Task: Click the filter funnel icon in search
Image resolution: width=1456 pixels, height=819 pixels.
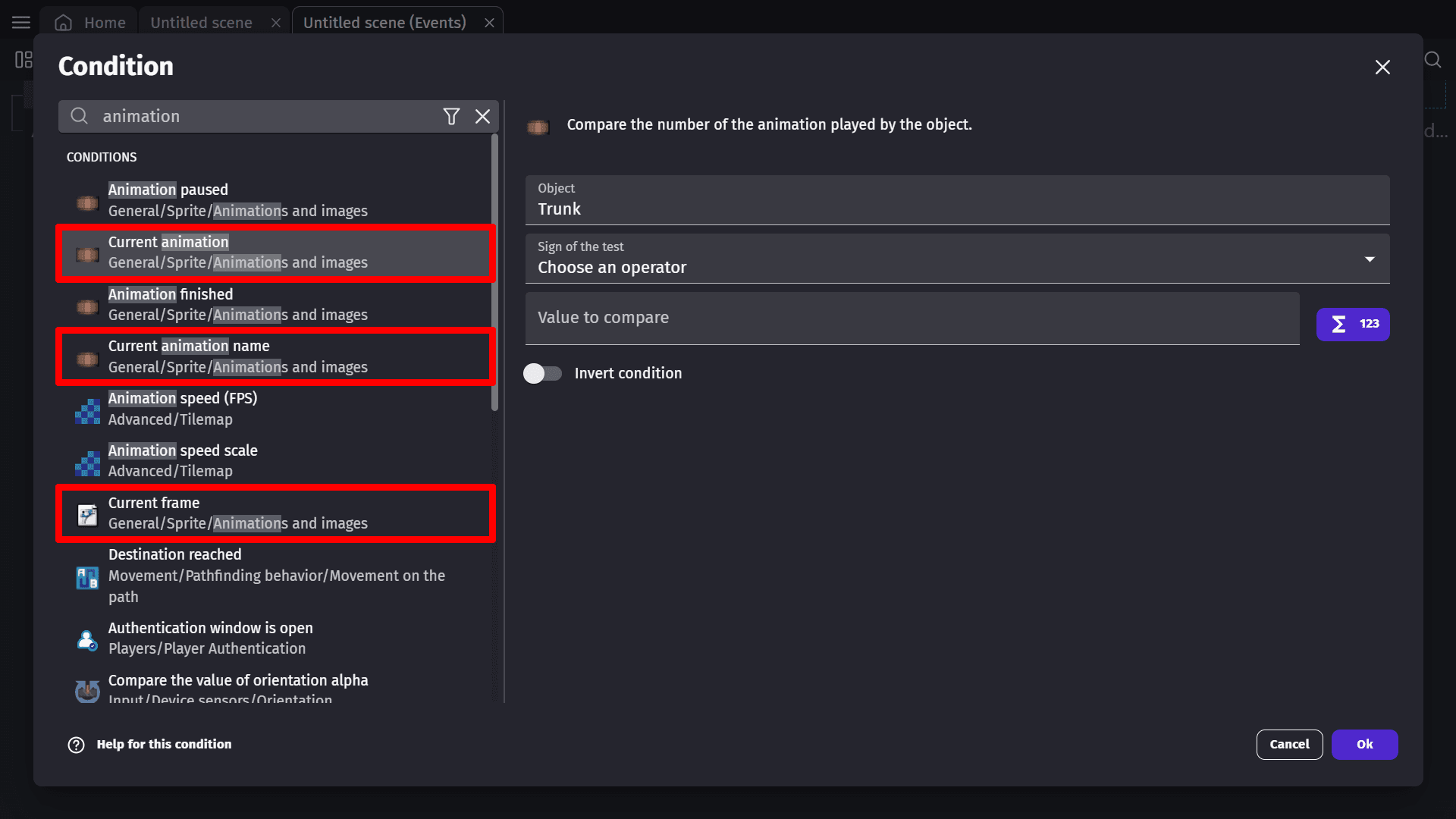Action: (x=451, y=116)
